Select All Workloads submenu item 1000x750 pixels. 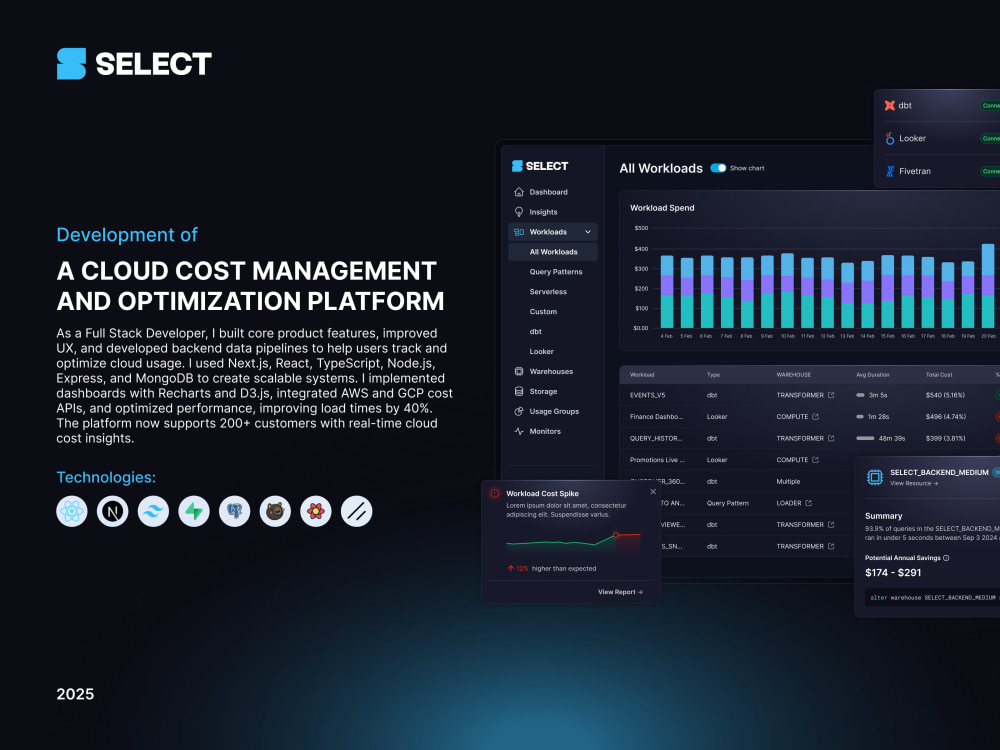pos(552,252)
